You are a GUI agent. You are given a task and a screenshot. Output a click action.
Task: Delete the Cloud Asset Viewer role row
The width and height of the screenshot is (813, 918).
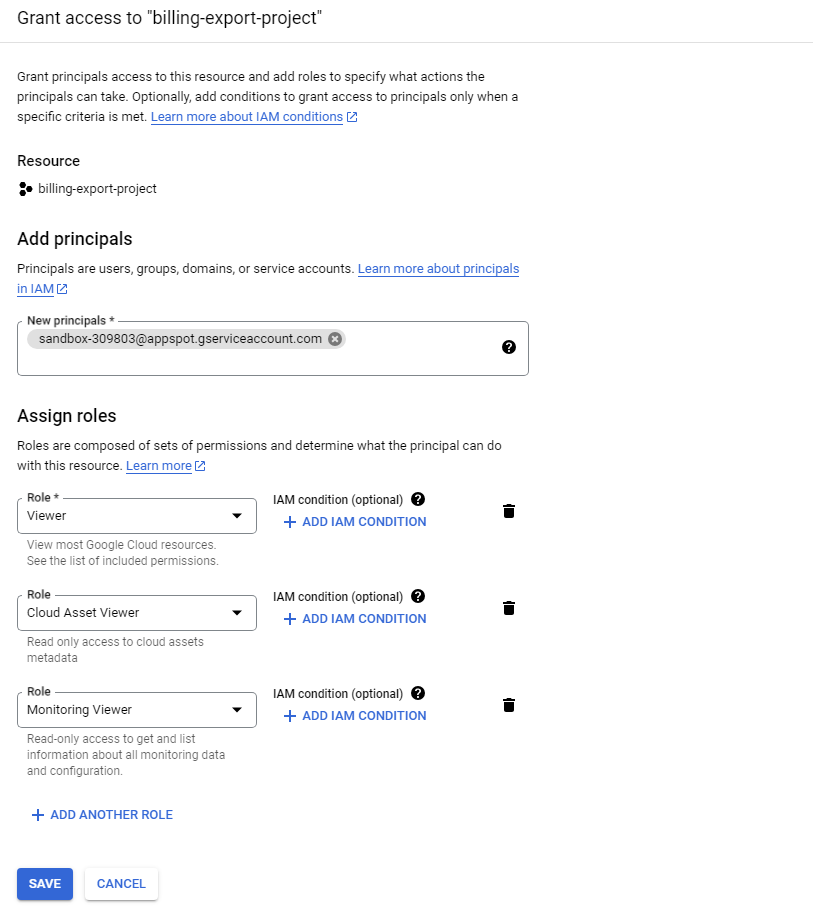pyautogui.click(x=509, y=608)
